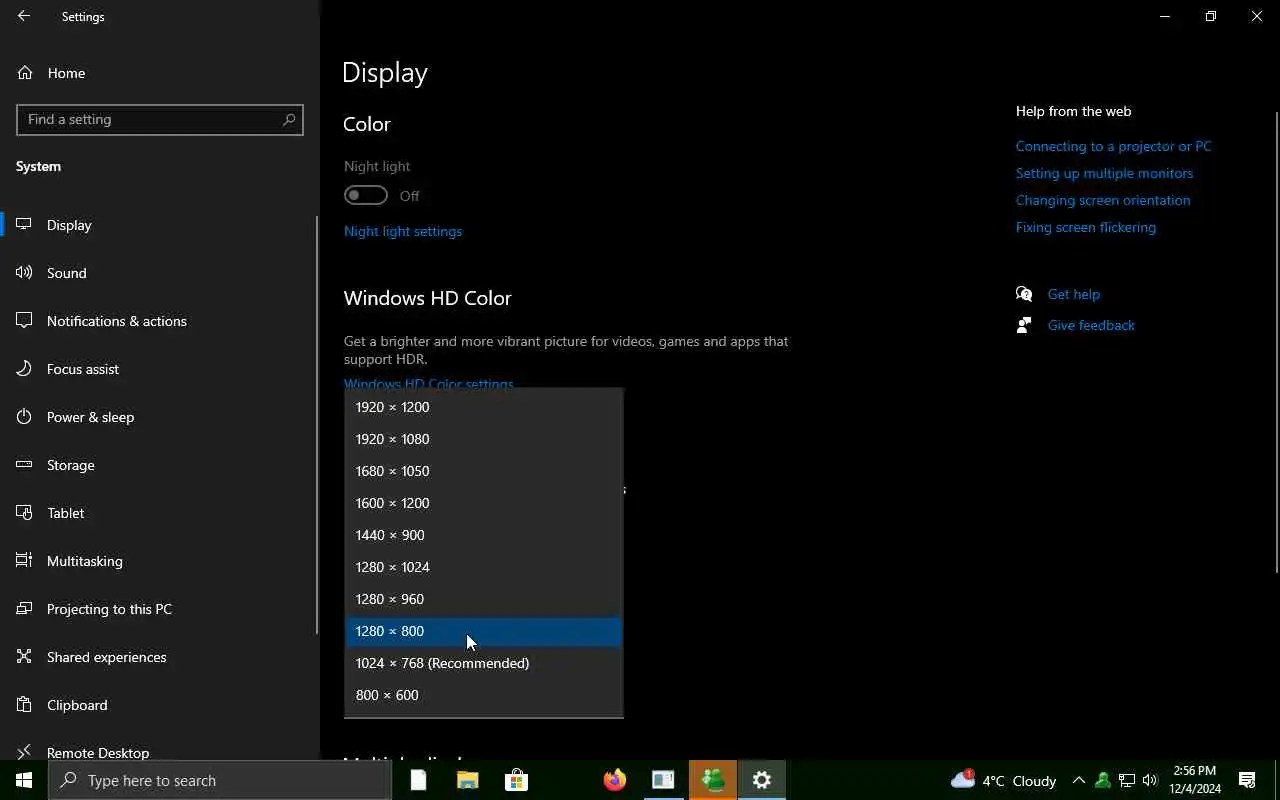Show hidden system tray icons

pos(1078,780)
